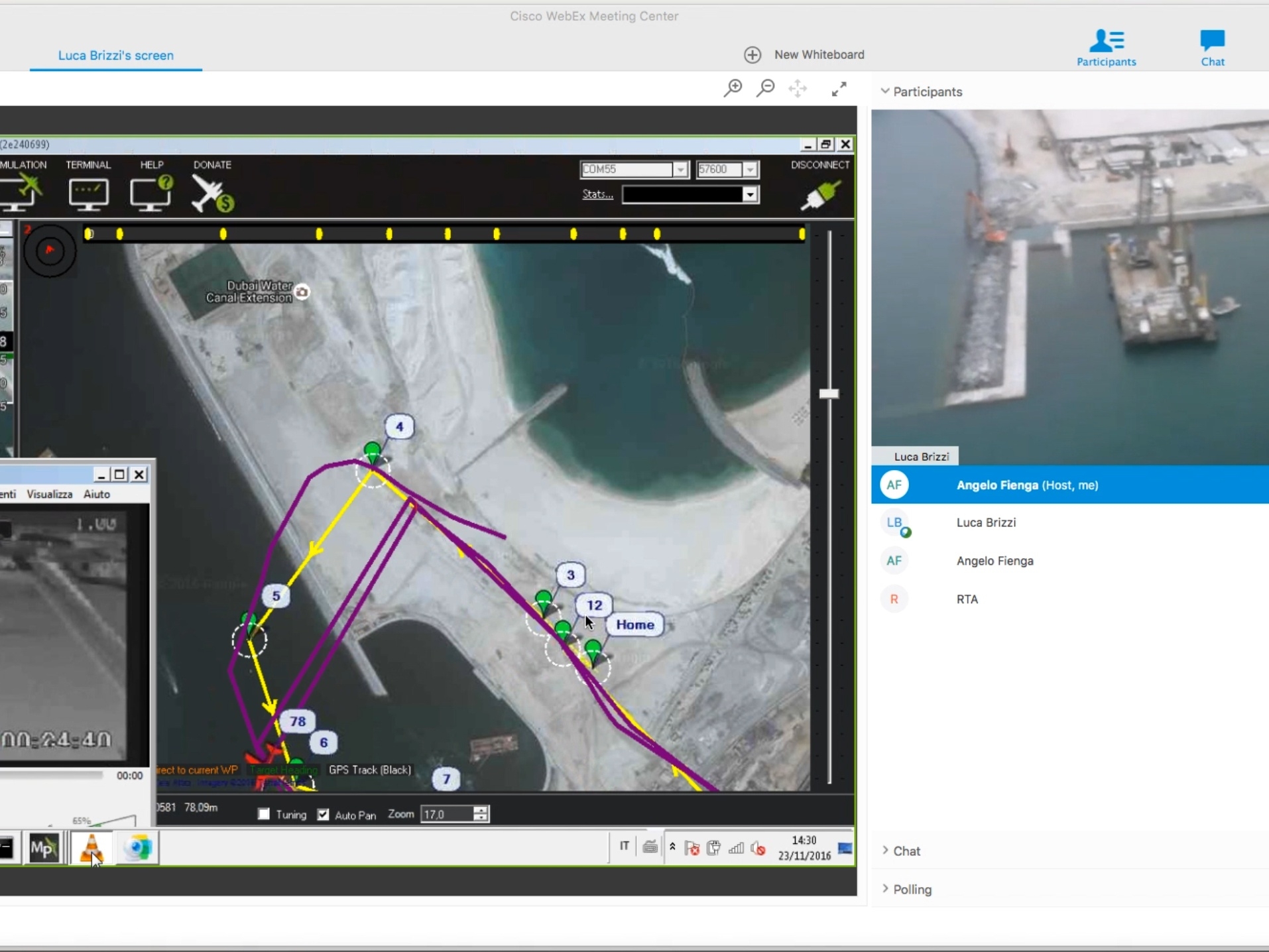Click the Disconnect plug icon
The width and height of the screenshot is (1269, 952).
click(820, 195)
